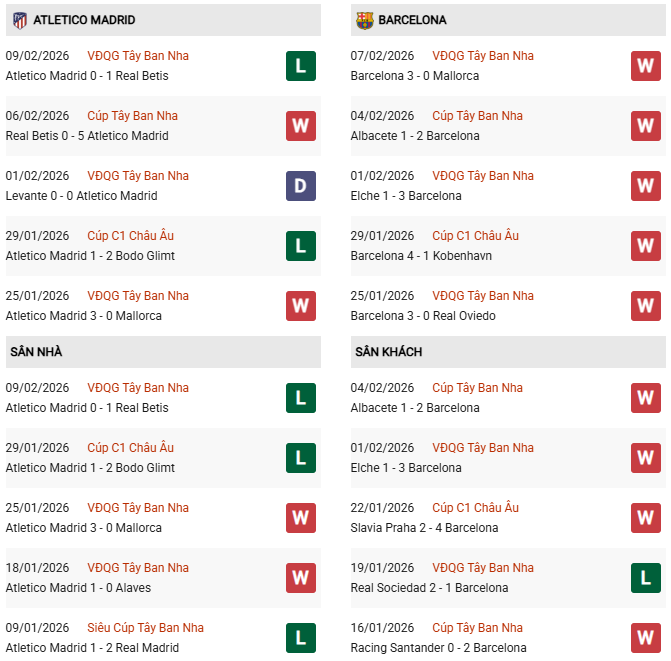Click the W badge for Real Betis 0-5 Atletico Madrid
The height and width of the screenshot is (661, 671).
coord(300,126)
